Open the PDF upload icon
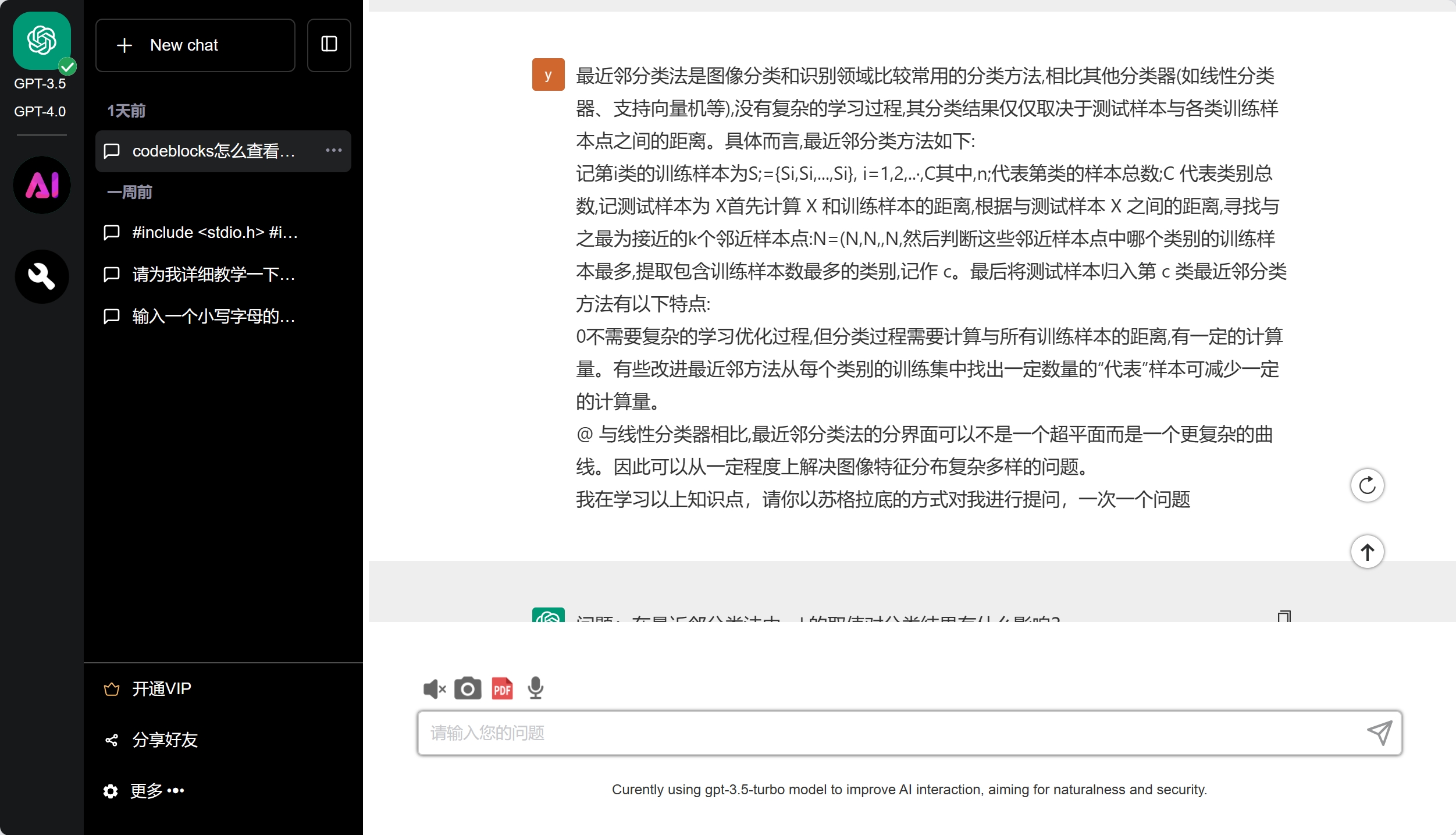This screenshot has height=835, width=1456. pyautogui.click(x=502, y=689)
